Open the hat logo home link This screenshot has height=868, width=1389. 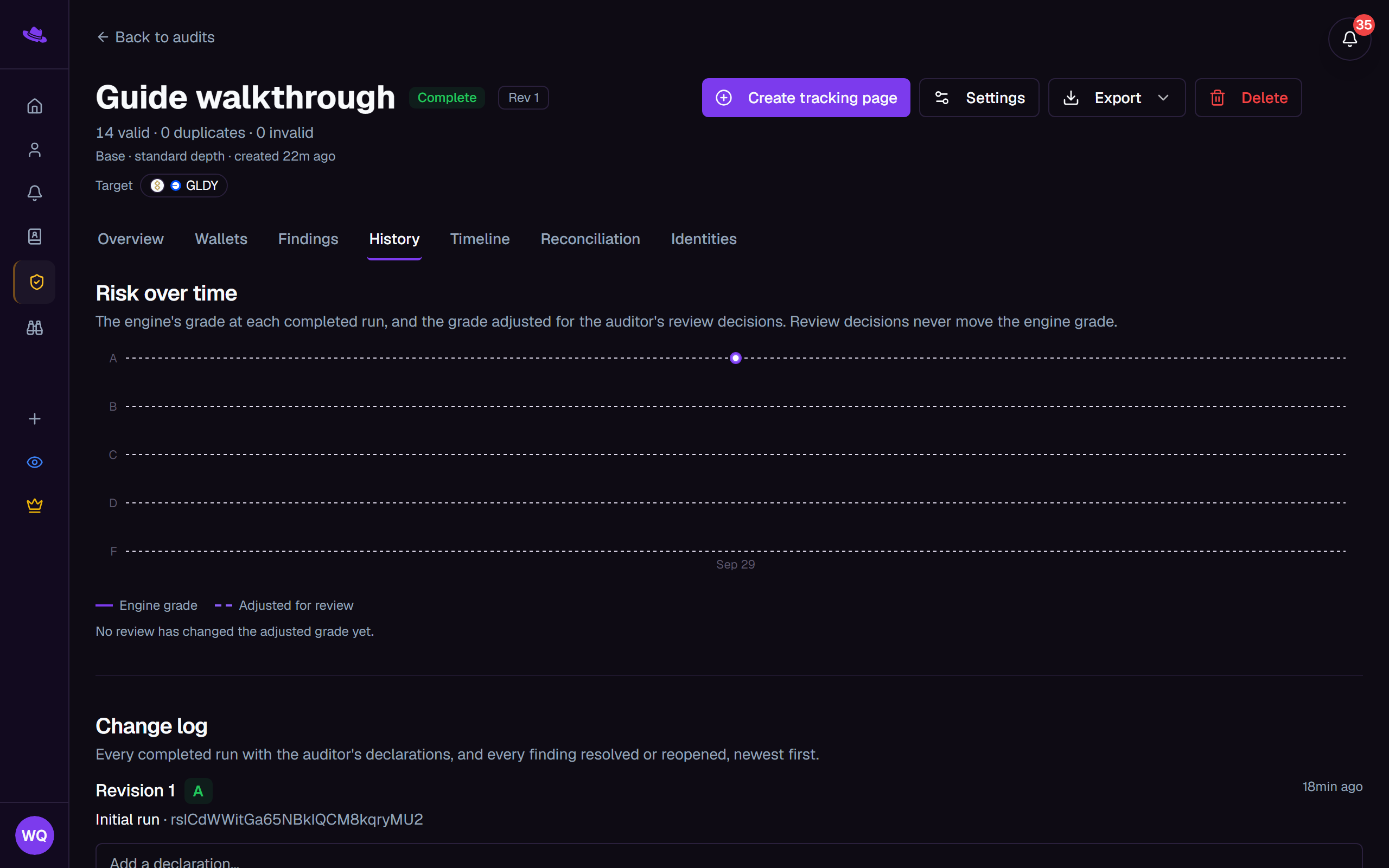click(34, 35)
